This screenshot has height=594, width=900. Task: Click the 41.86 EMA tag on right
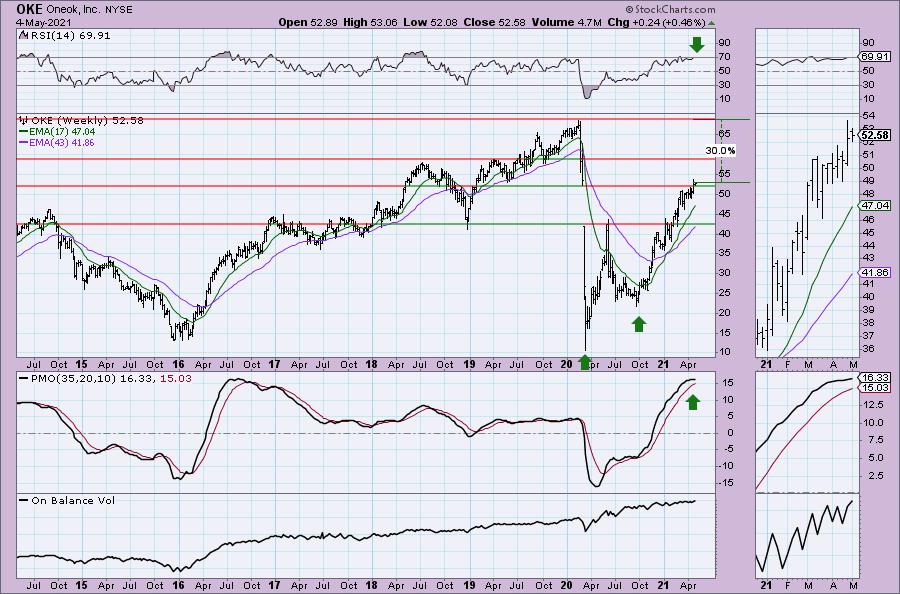[x=875, y=273]
